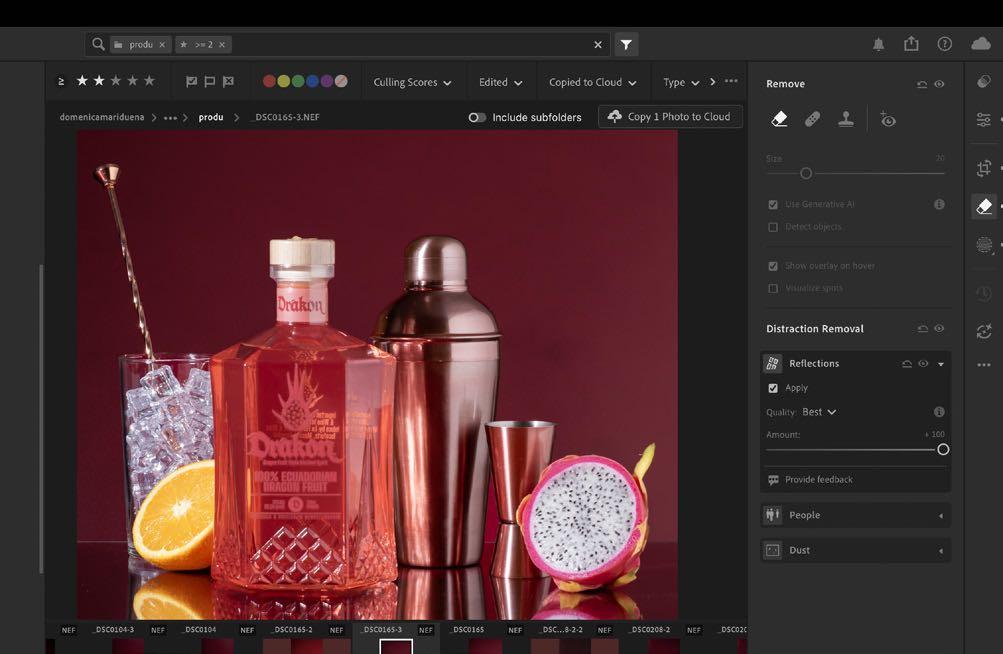Click Provide feedback link
The width and height of the screenshot is (1003, 654).
[818, 480]
